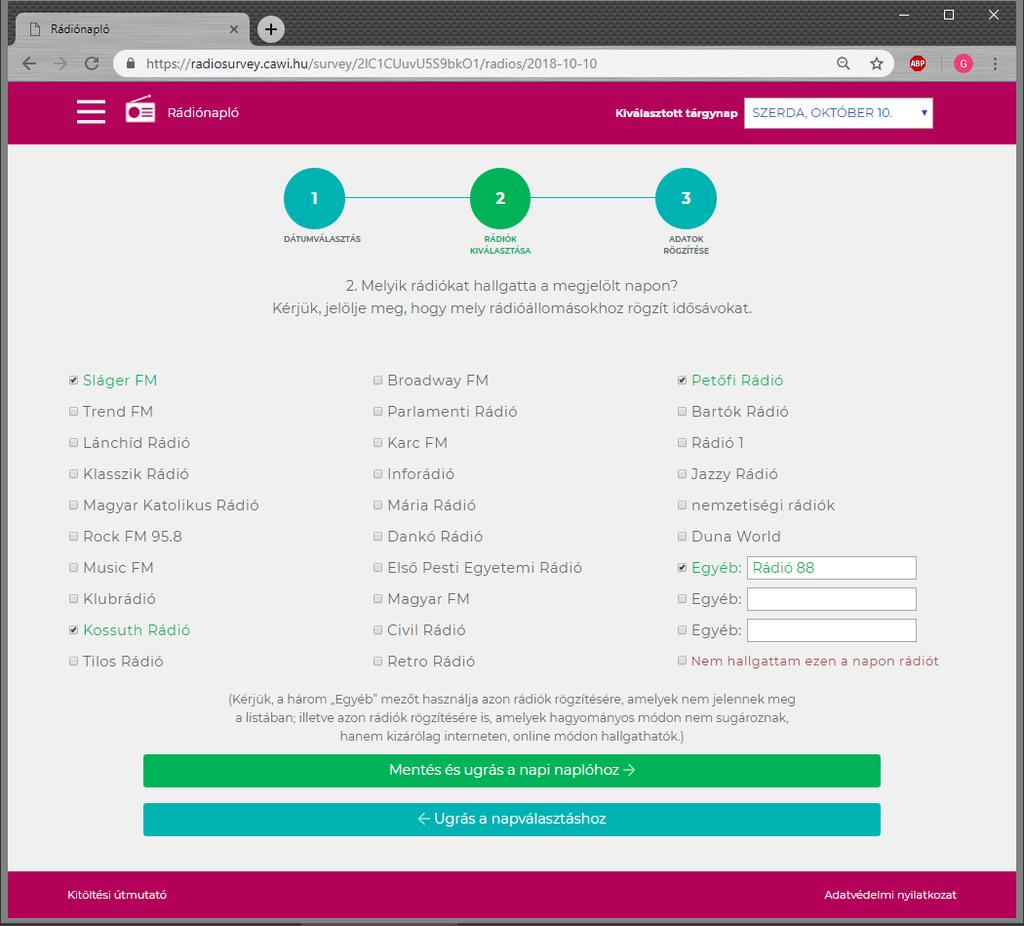Open the Kitöltési útmutató link

(117, 895)
